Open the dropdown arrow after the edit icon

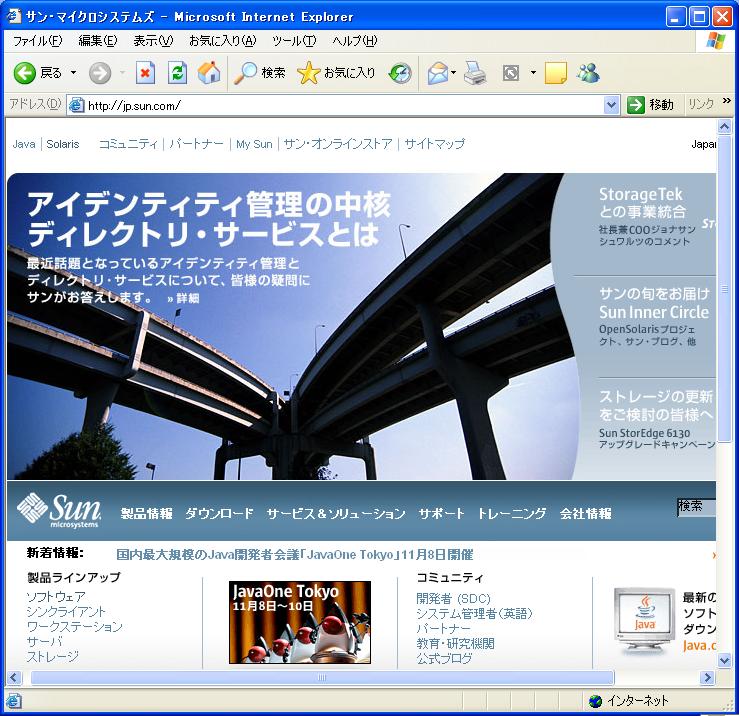click(x=533, y=73)
